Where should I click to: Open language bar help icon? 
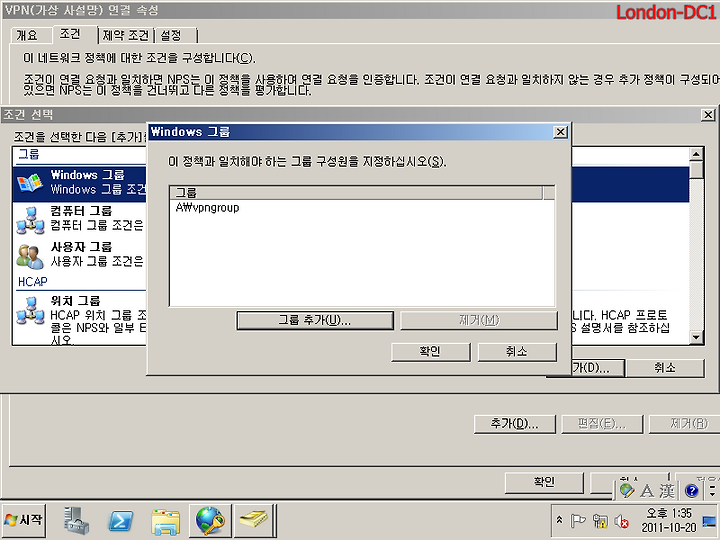tap(692, 491)
